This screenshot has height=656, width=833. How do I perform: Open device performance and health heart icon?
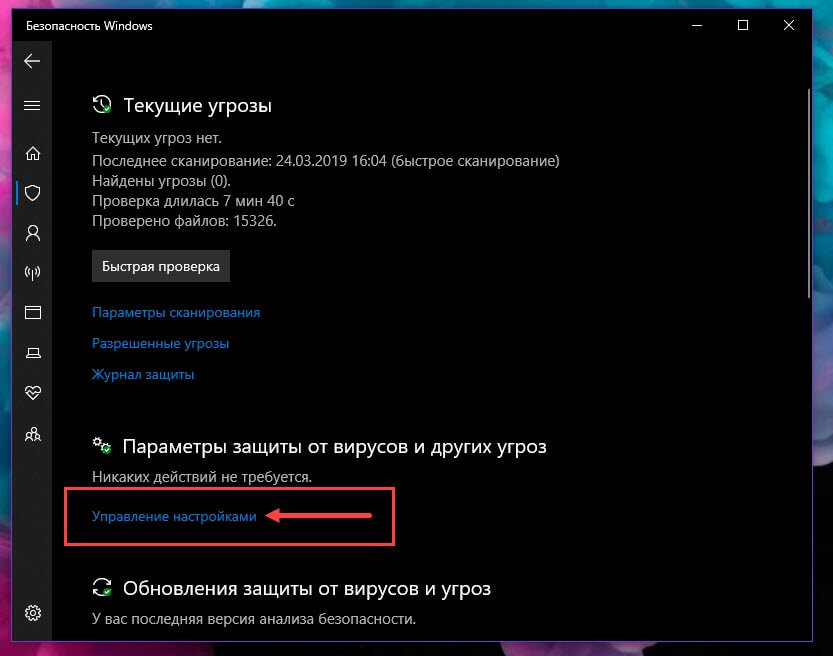[32, 393]
